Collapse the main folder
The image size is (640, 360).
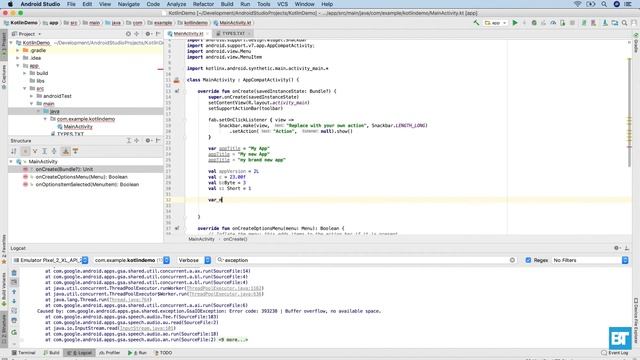(32, 104)
